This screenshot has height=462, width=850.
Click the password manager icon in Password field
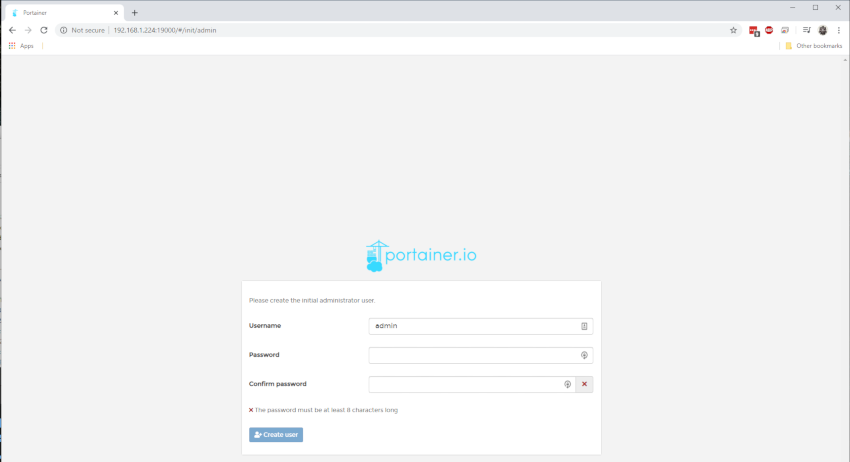[584, 355]
